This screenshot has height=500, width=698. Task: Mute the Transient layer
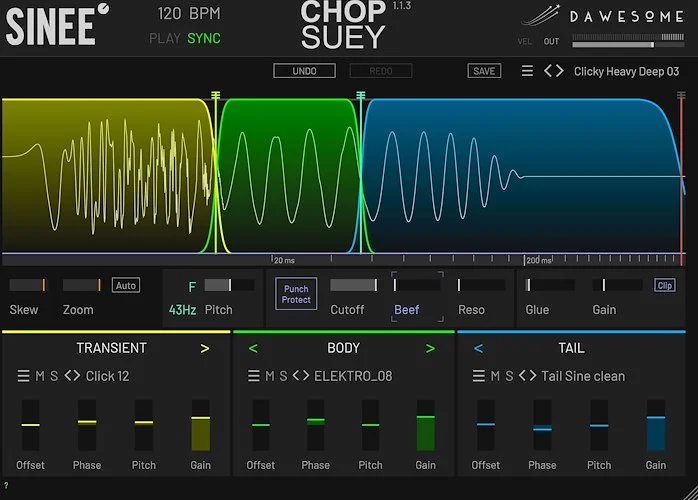point(40,376)
